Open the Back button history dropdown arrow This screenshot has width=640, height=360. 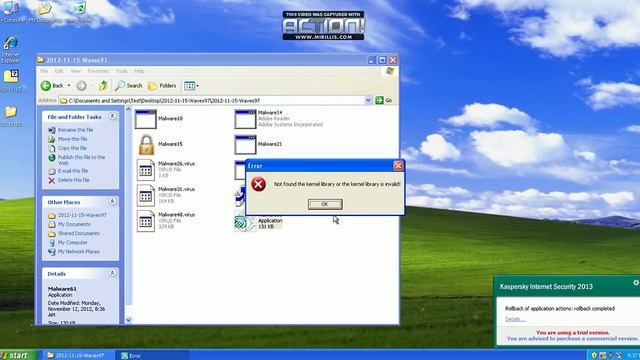coord(69,86)
